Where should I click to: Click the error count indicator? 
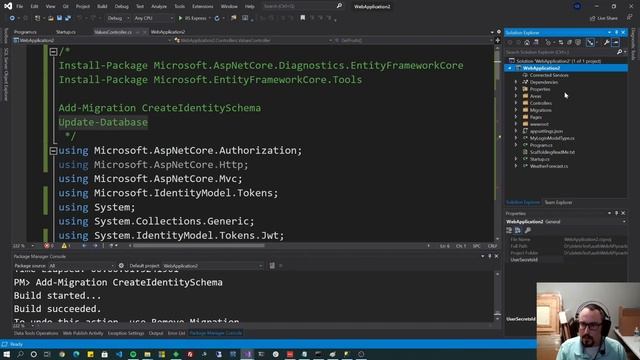pos(49,246)
